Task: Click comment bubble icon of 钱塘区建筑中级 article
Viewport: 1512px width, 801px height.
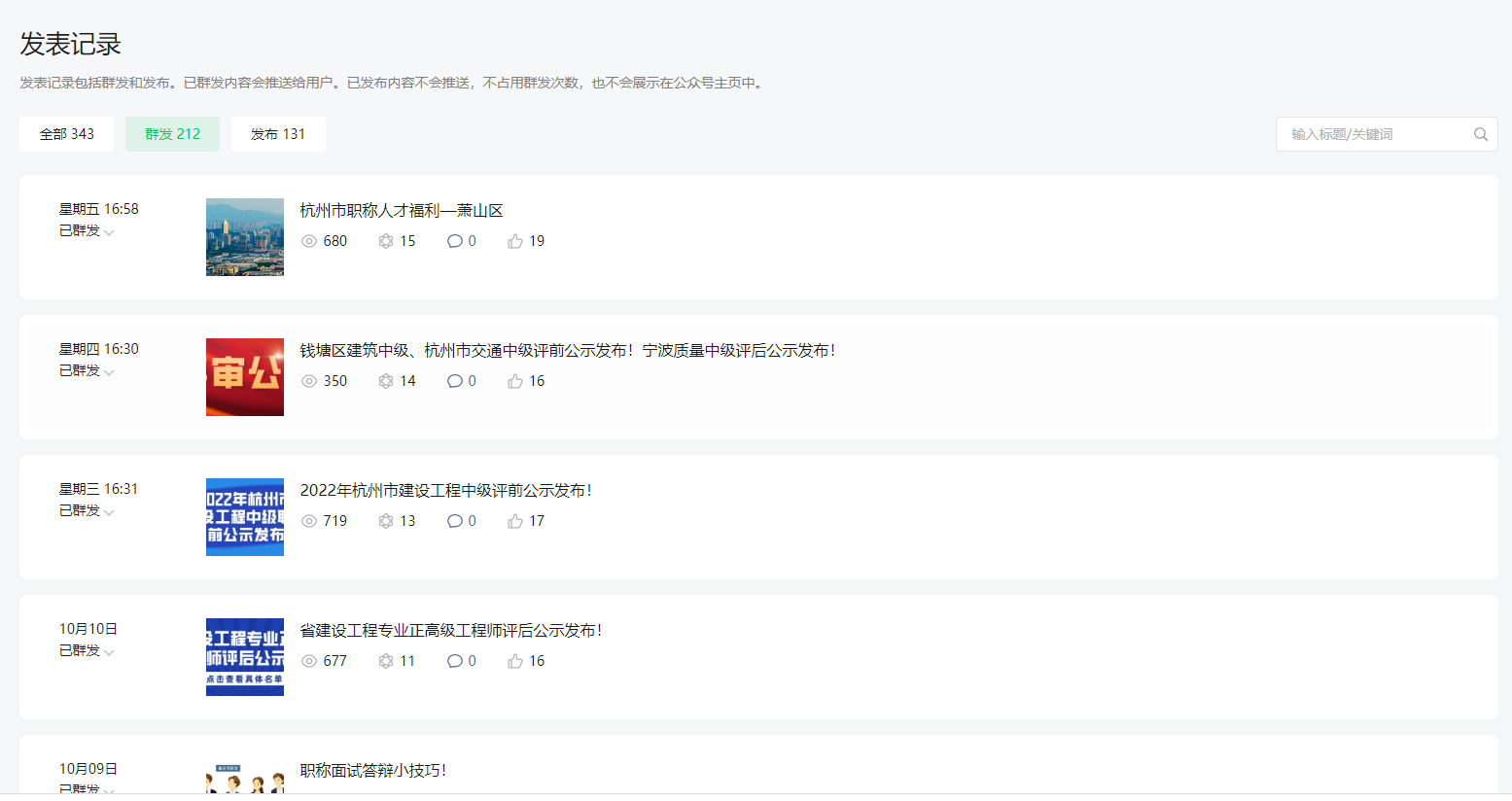Action: [454, 381]
